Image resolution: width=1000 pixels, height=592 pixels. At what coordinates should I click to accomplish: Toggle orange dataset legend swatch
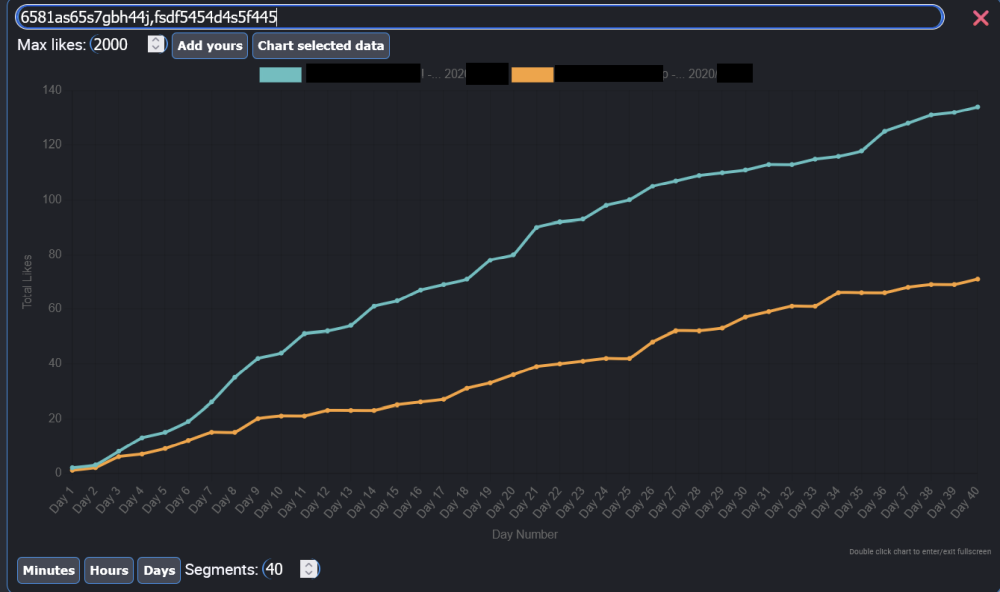[533, 75]
